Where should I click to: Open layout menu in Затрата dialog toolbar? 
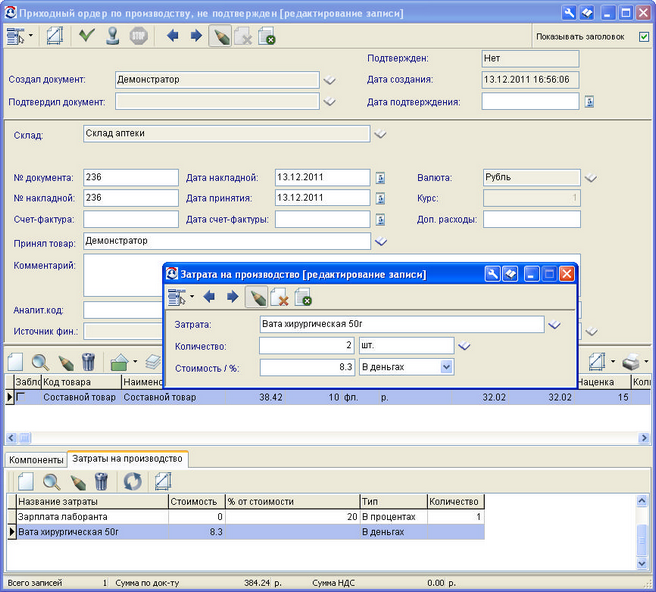181,297
